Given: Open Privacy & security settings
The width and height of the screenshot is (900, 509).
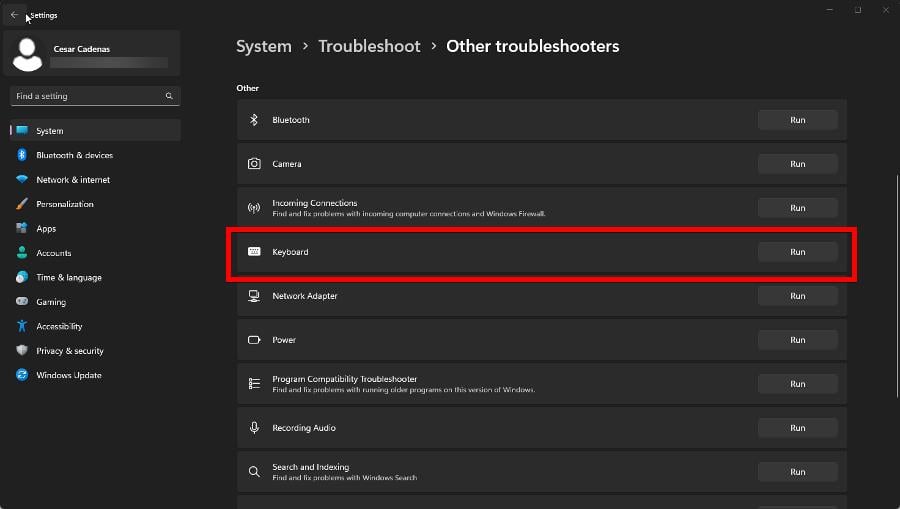Looking at the screenshot, I should [70, 351].
